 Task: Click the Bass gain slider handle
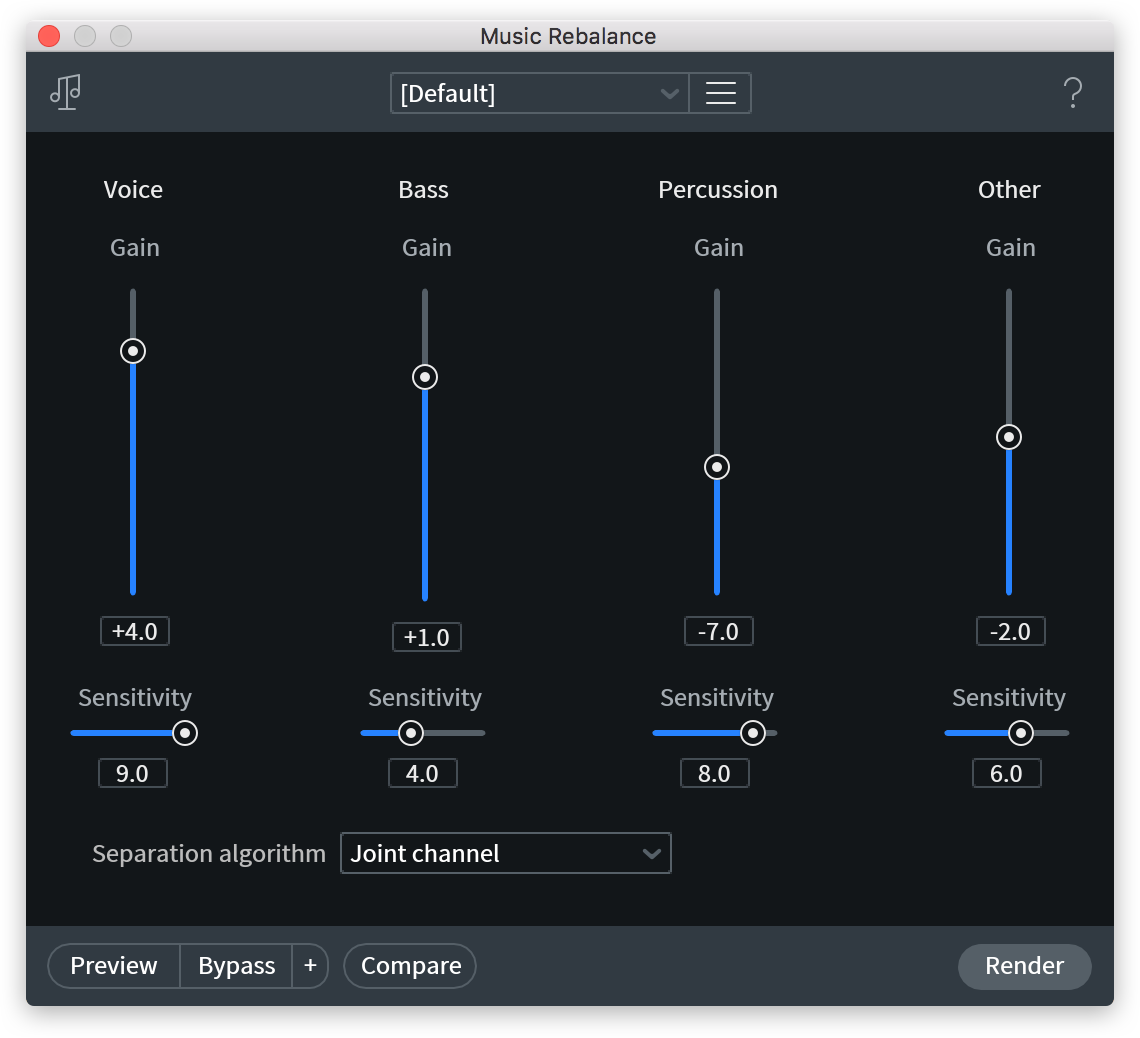[425, 377]
